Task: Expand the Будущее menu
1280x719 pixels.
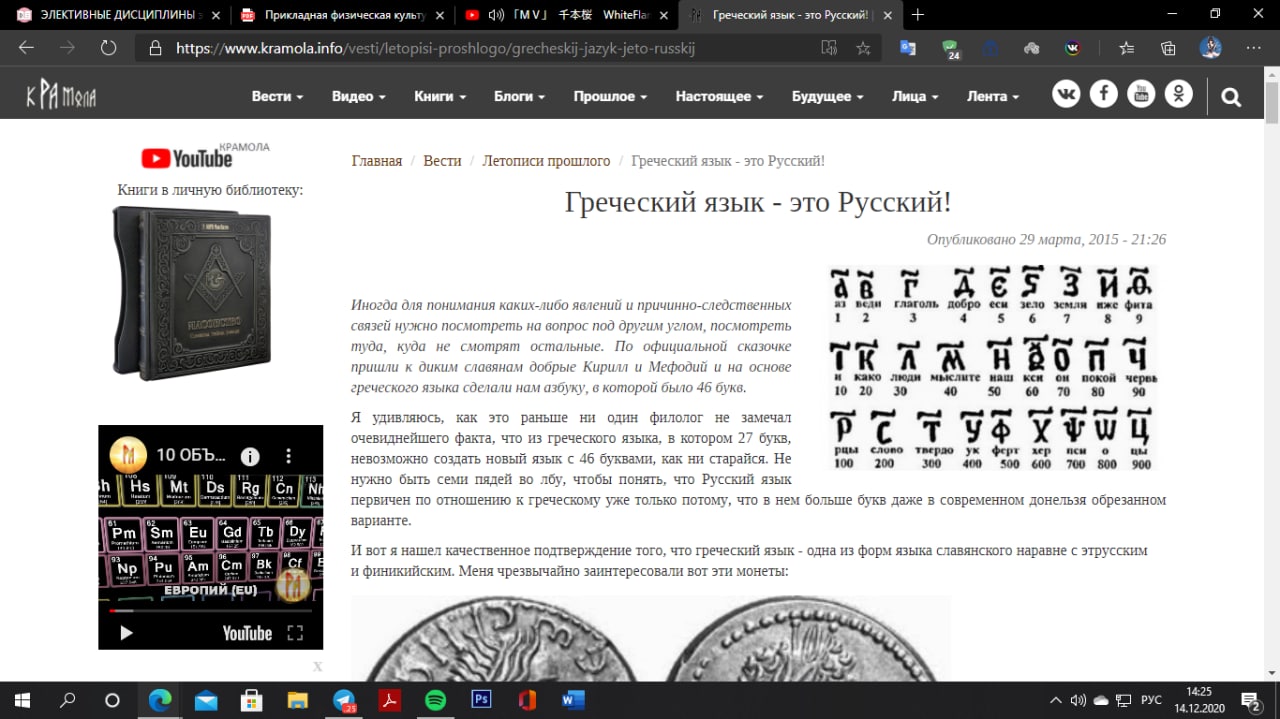Action: [x=828, y=96]
